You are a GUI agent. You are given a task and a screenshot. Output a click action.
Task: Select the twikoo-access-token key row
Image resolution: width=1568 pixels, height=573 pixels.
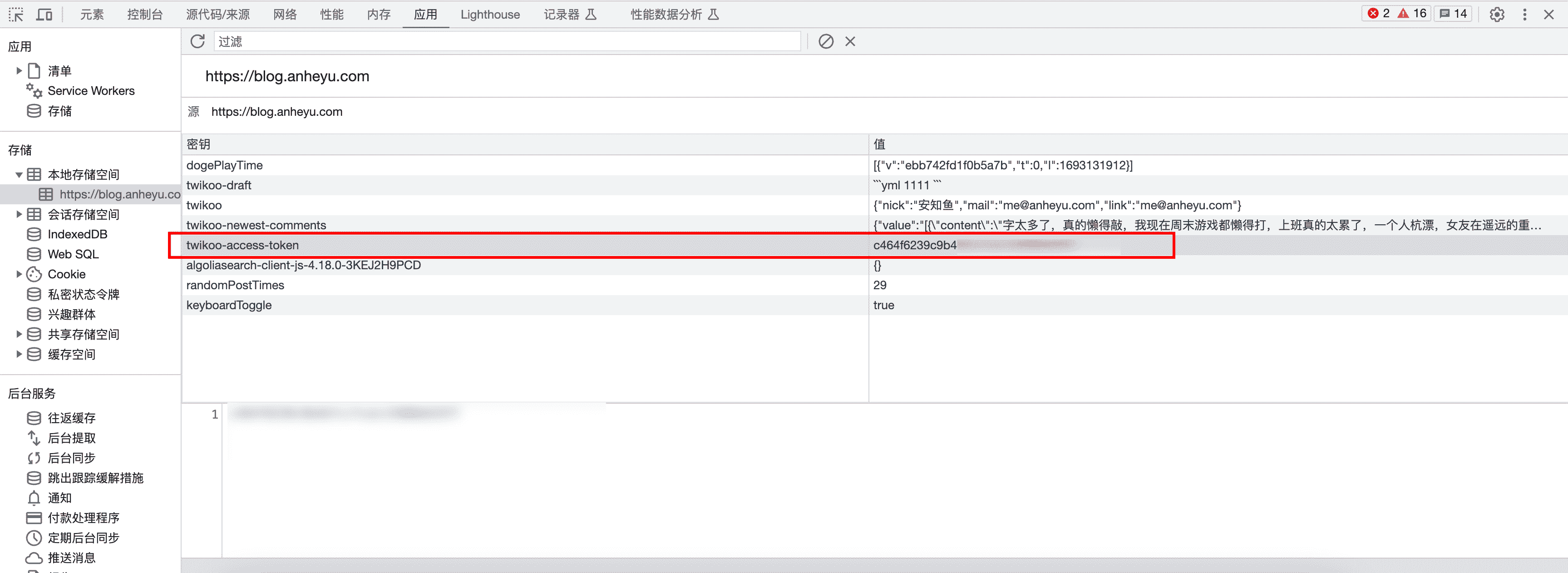pyautogui.click(x=525, y=245)
